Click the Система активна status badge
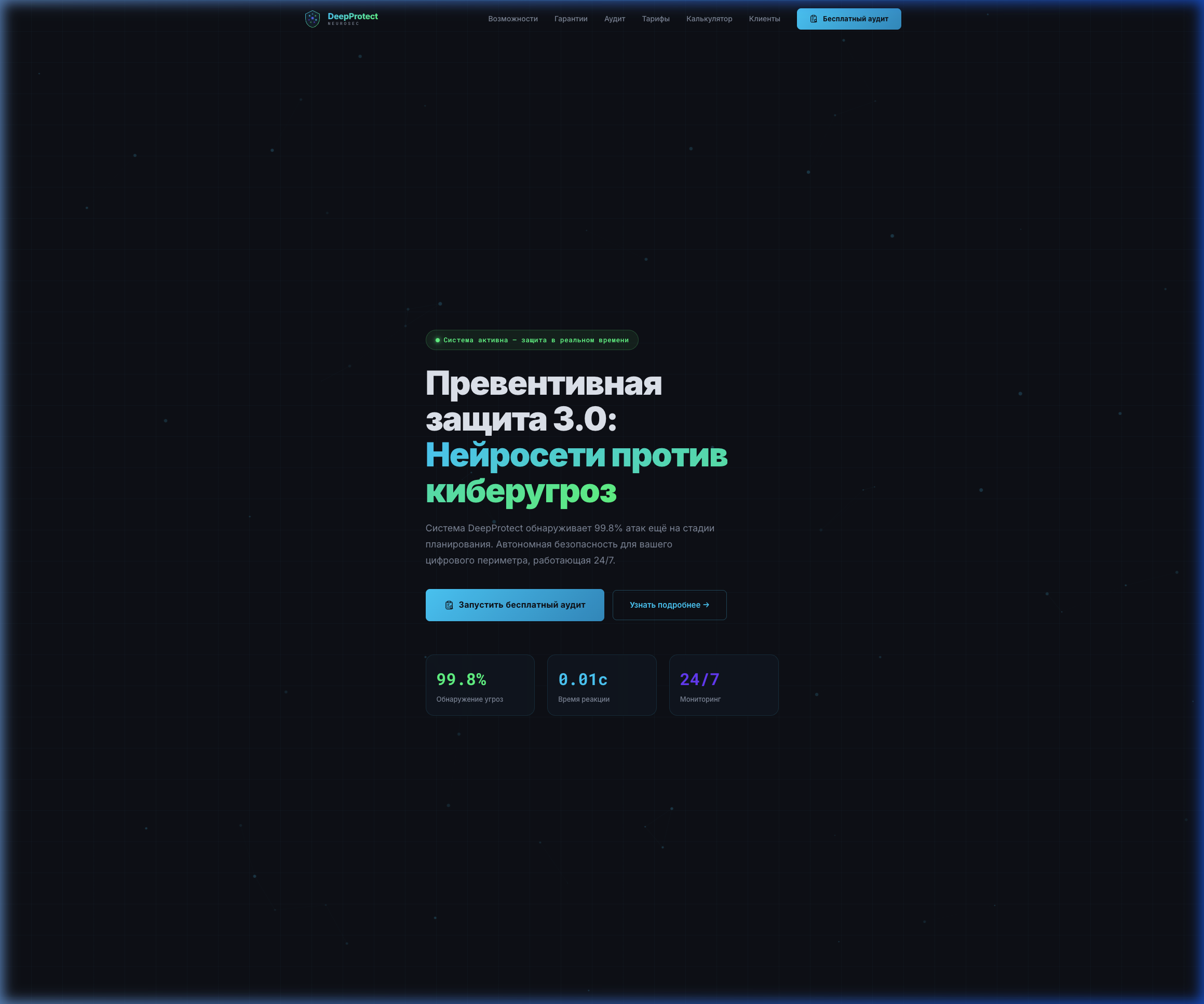The image size is (1204, 1004). click(x=532, y=340)
